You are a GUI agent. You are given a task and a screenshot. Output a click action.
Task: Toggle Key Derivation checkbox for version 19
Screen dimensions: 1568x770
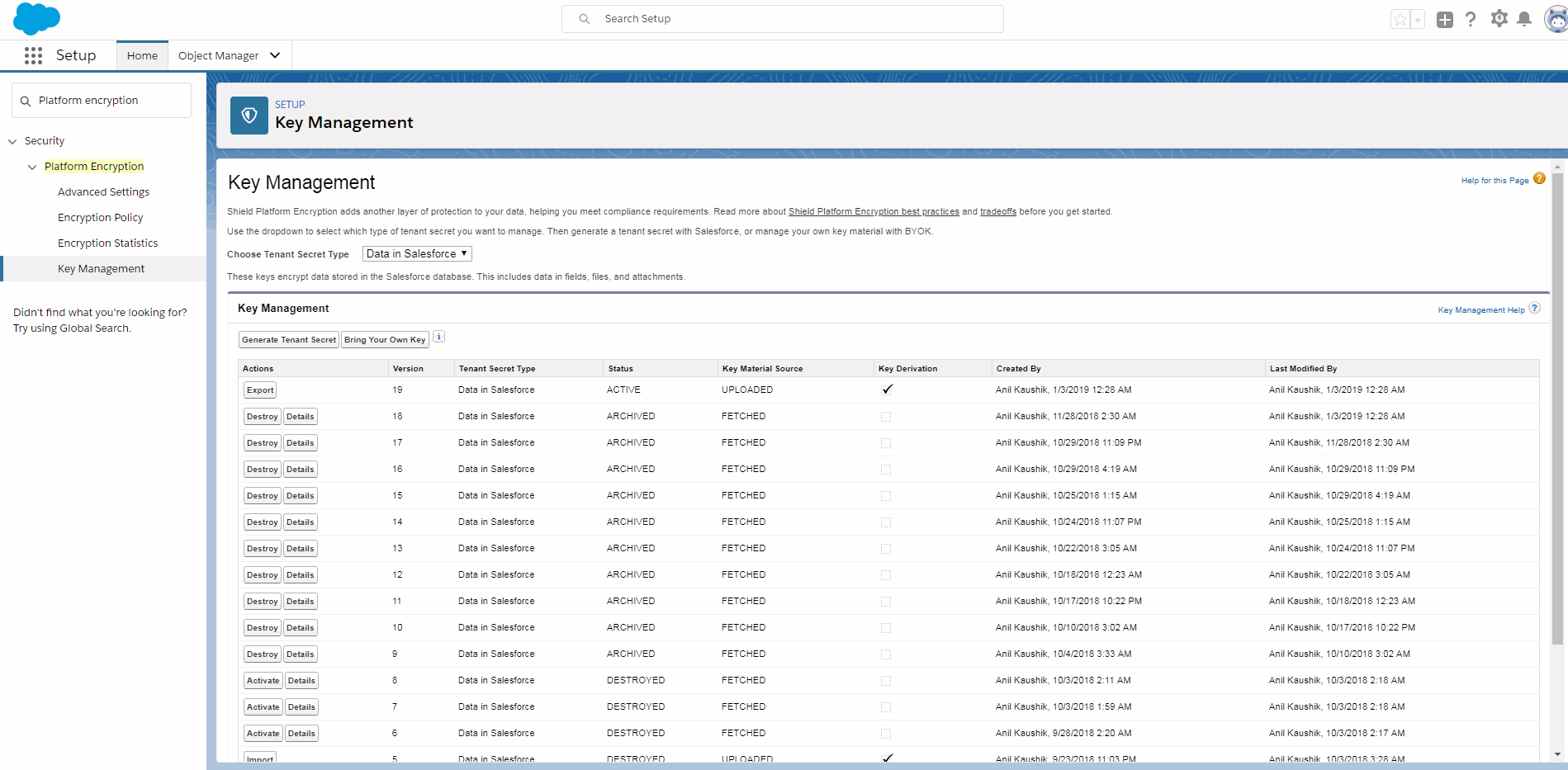tap(887, 390)
